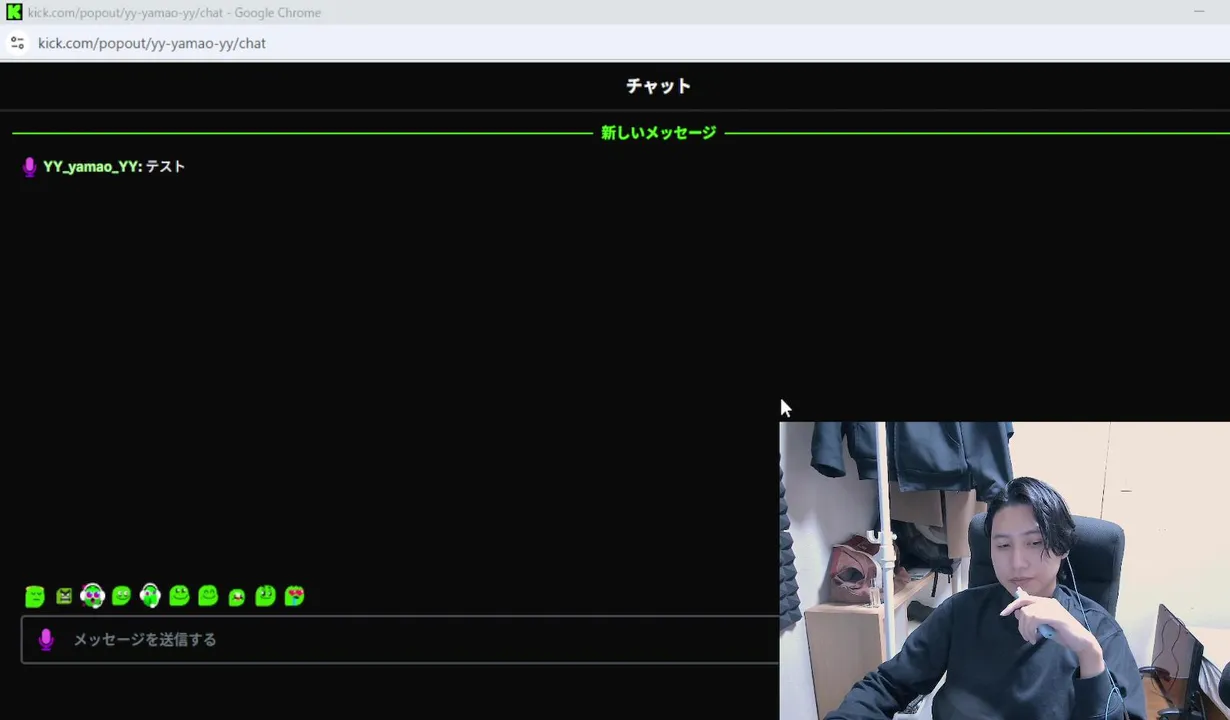Insert the closed-eyes smiling emote

(208, 596)
